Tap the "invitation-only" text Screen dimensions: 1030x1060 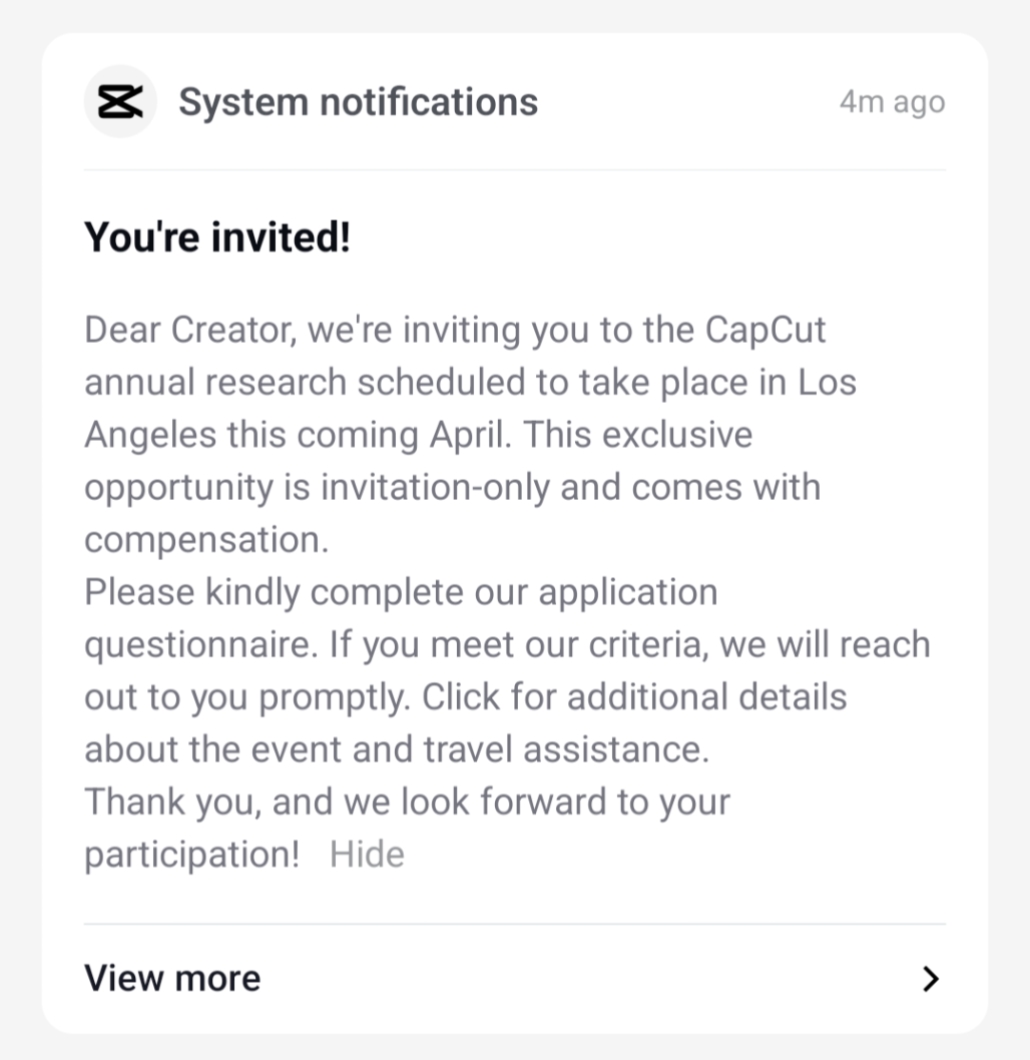click(435, 487)
